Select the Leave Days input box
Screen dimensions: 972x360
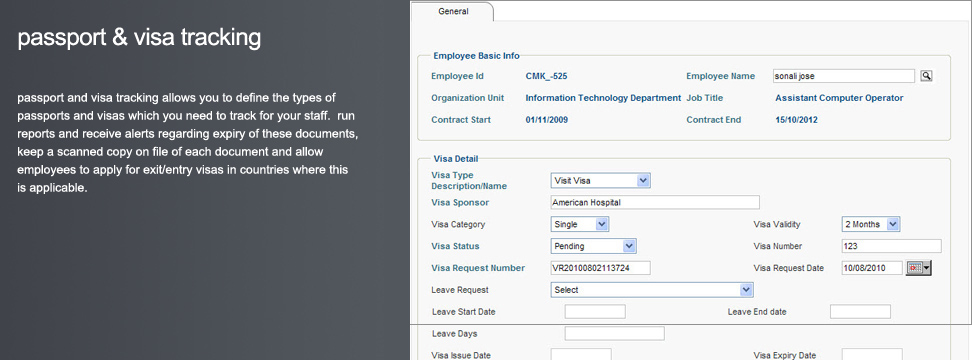[x=614, y=333]
